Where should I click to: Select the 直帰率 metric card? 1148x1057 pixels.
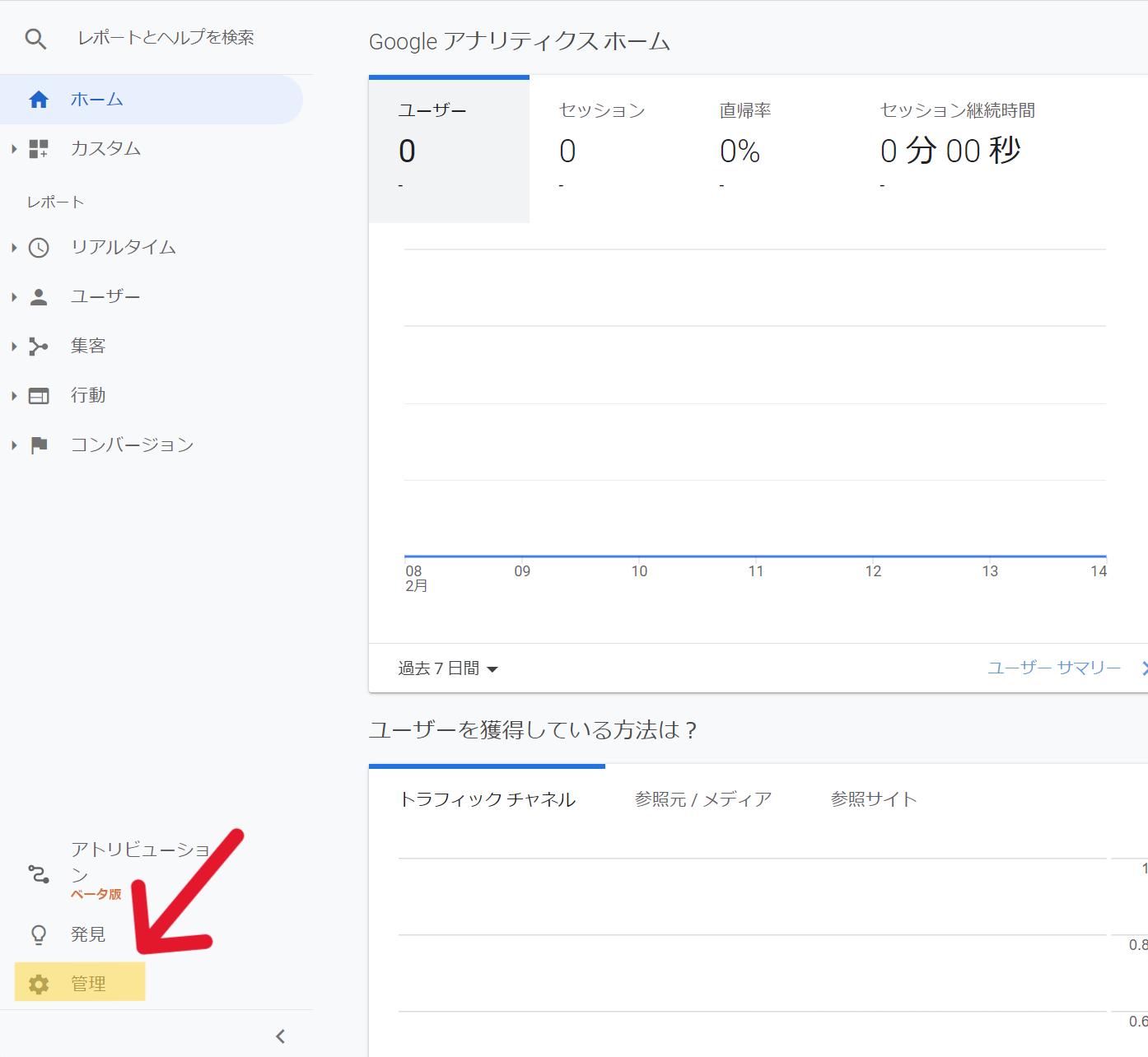pyautogui.click(x=770, y=150)
